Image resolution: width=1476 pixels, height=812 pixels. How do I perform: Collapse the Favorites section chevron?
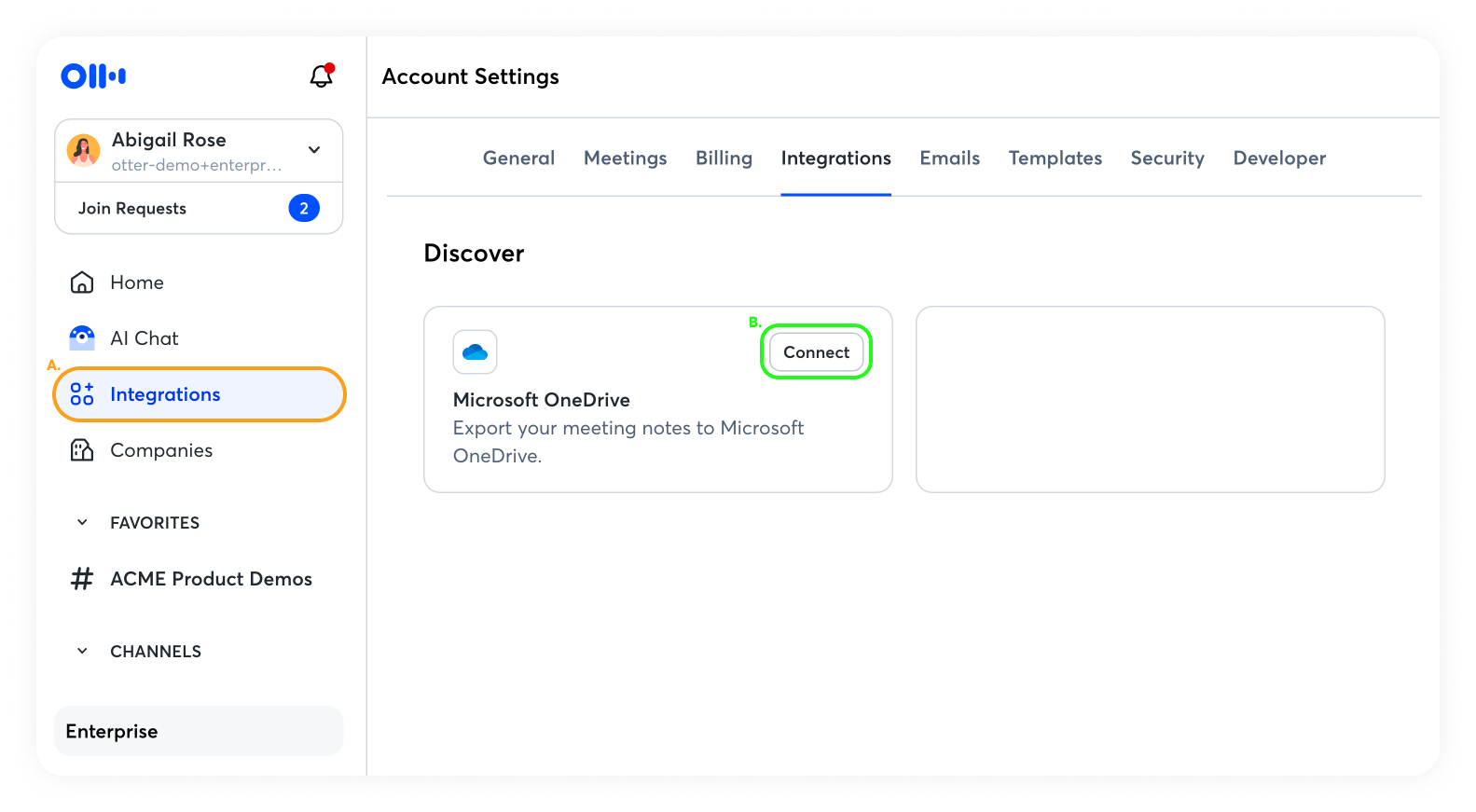pos(82,523)
